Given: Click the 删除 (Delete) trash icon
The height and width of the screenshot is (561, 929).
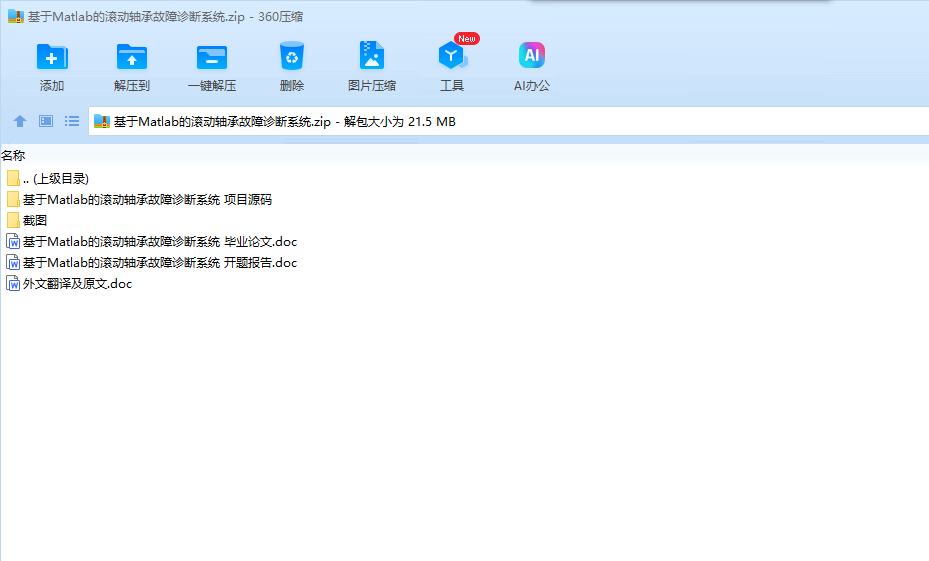Looking at the screenshot, I should click(x=291, y=56).
